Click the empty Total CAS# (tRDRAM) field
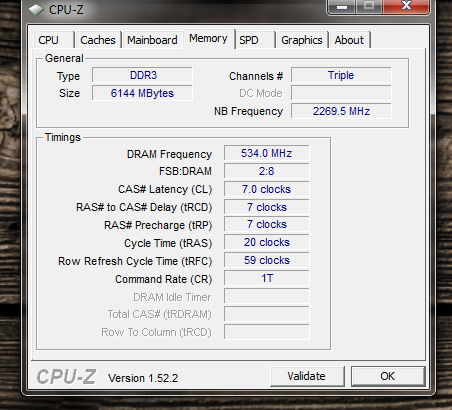Image resolution: width=452 pixels, height=410 pixels. (267, 315)
